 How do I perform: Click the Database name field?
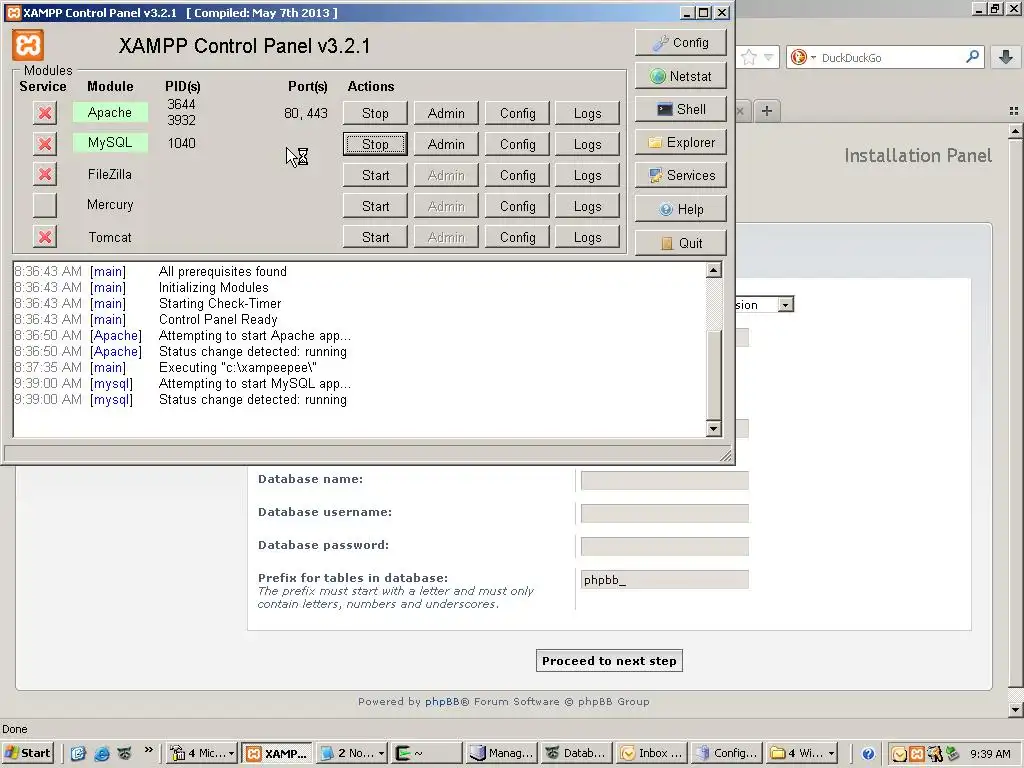click(665, 481)
